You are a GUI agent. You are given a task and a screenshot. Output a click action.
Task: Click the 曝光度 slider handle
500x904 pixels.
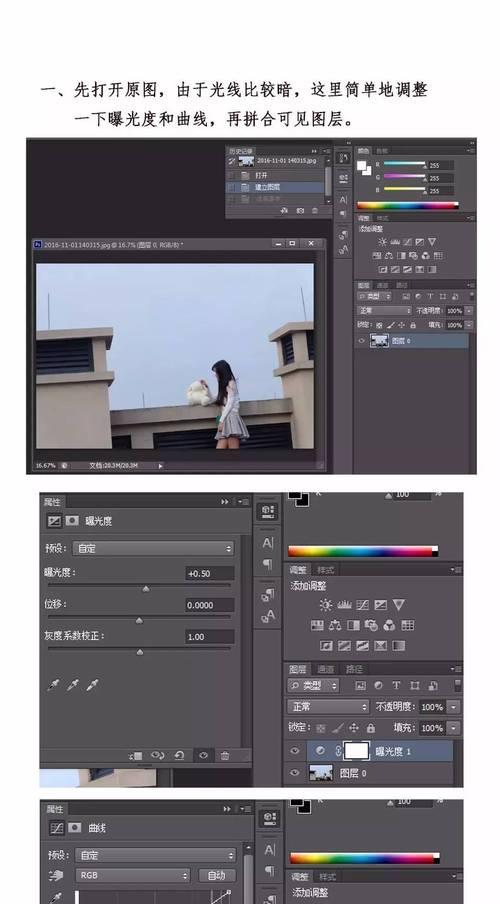(146, 589)
